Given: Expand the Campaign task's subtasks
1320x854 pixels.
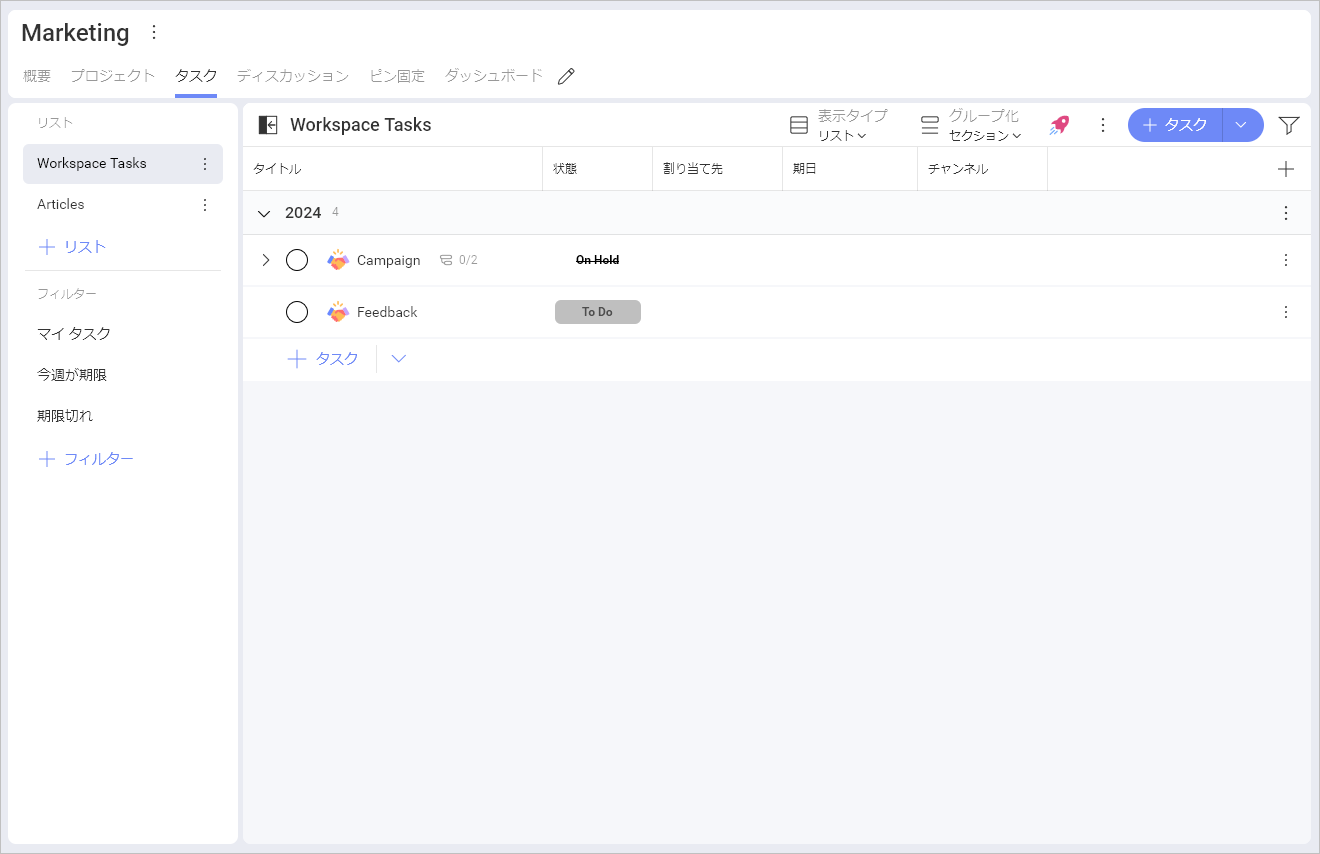Looking at the screenshot, I should coord(265,260).
